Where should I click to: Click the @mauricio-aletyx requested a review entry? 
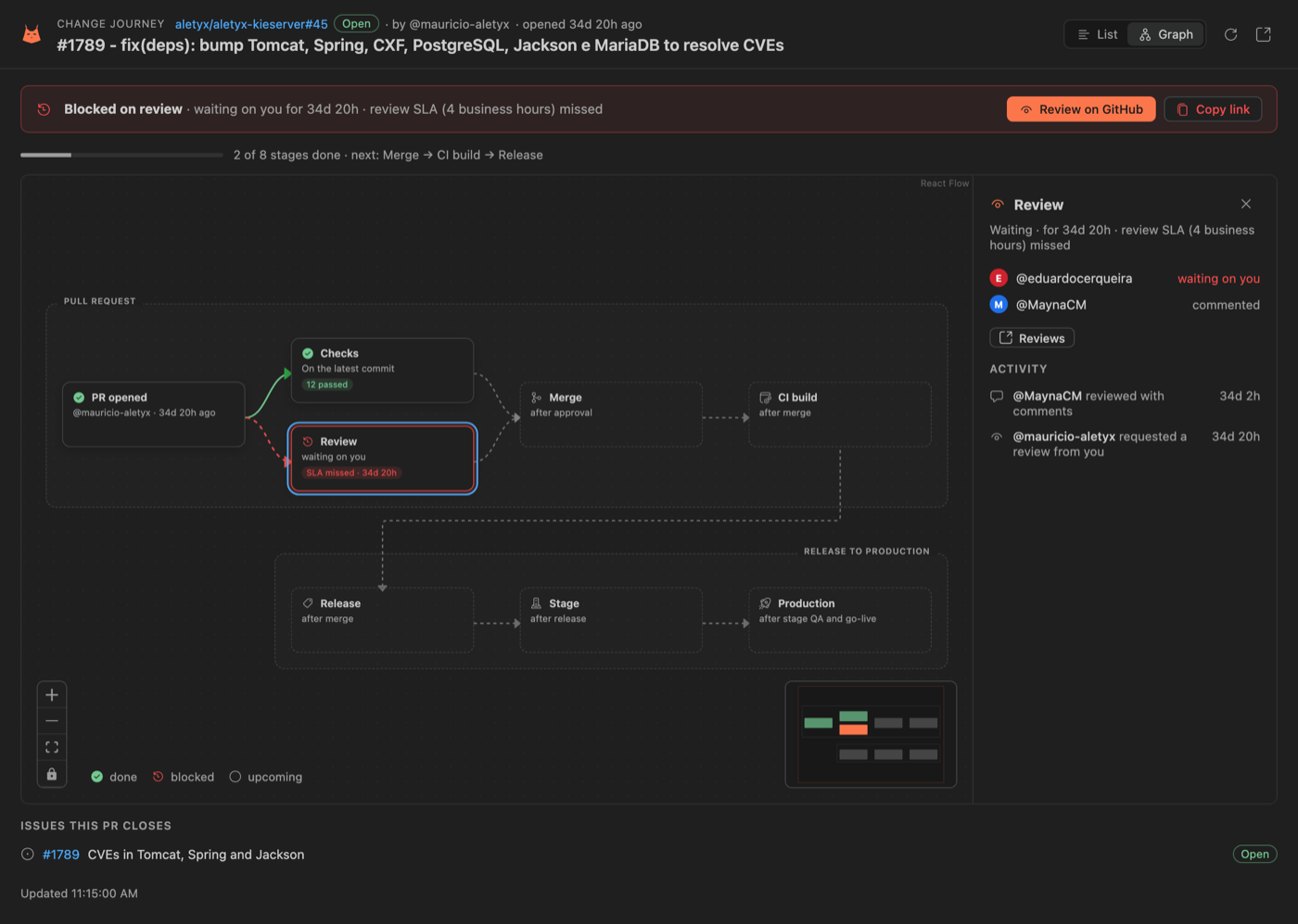[1125, 444]
